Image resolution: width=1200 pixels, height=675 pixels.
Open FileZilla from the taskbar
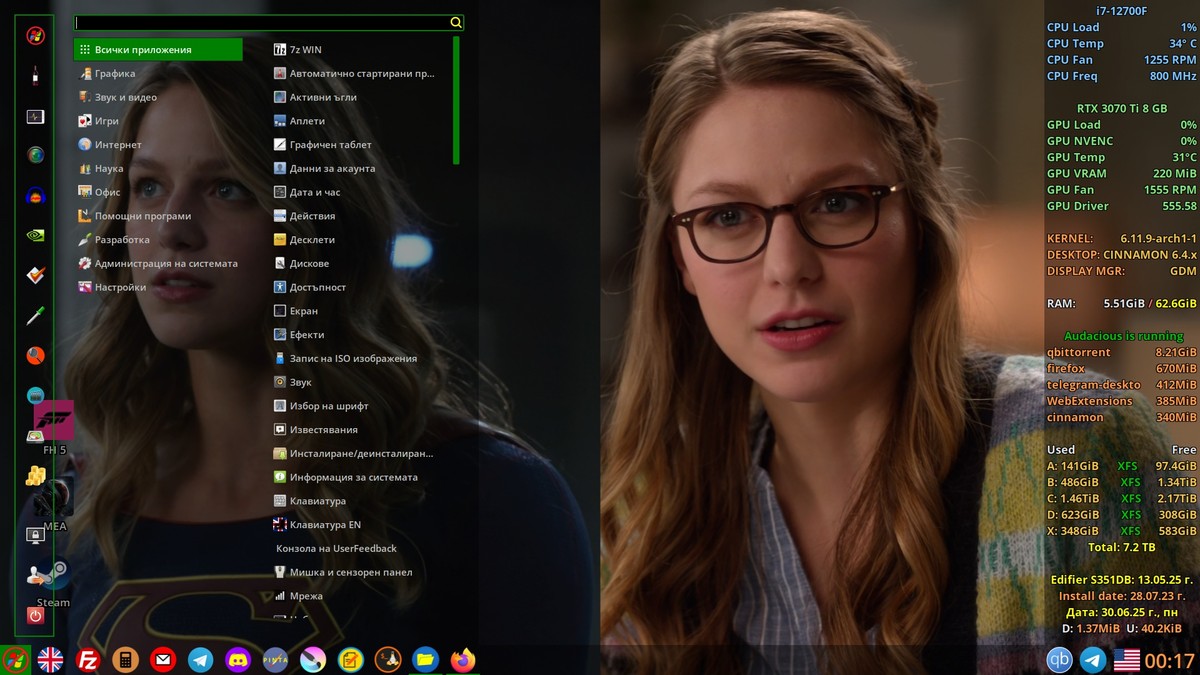click(88, 660)
